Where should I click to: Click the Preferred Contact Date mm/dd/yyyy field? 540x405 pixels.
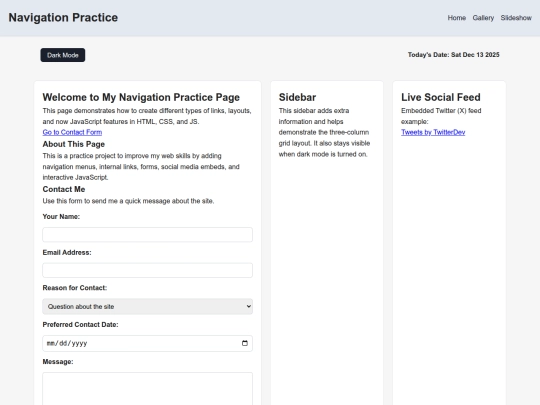pyautogui.click(x=147, y=343)
